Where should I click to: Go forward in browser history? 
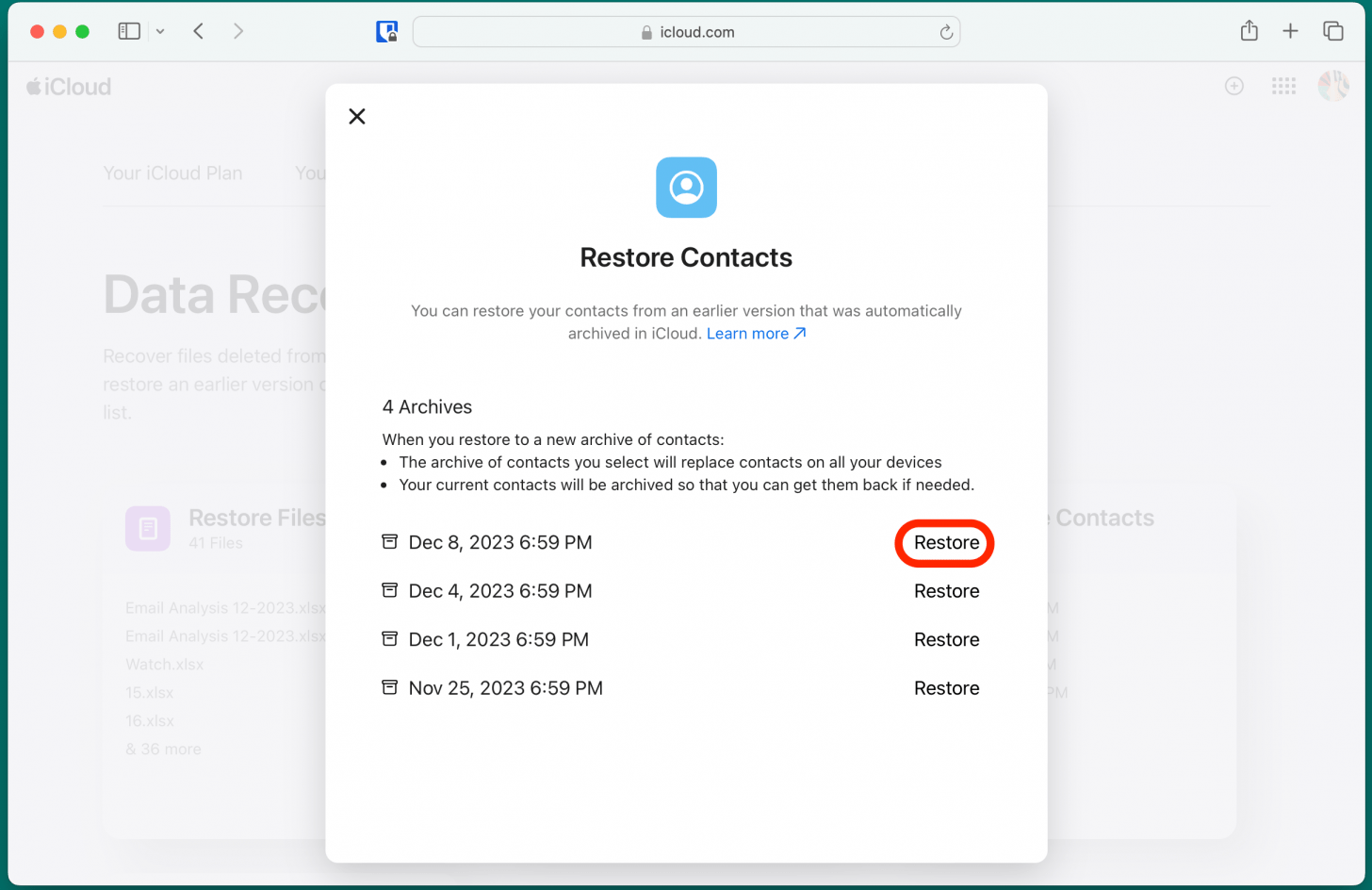pyautogui.click(x=238, y=31)
